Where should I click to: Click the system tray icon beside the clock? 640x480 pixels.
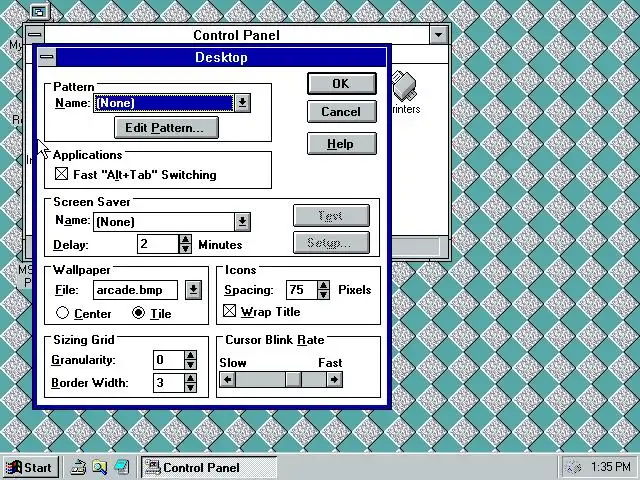(x=573, y=467)
